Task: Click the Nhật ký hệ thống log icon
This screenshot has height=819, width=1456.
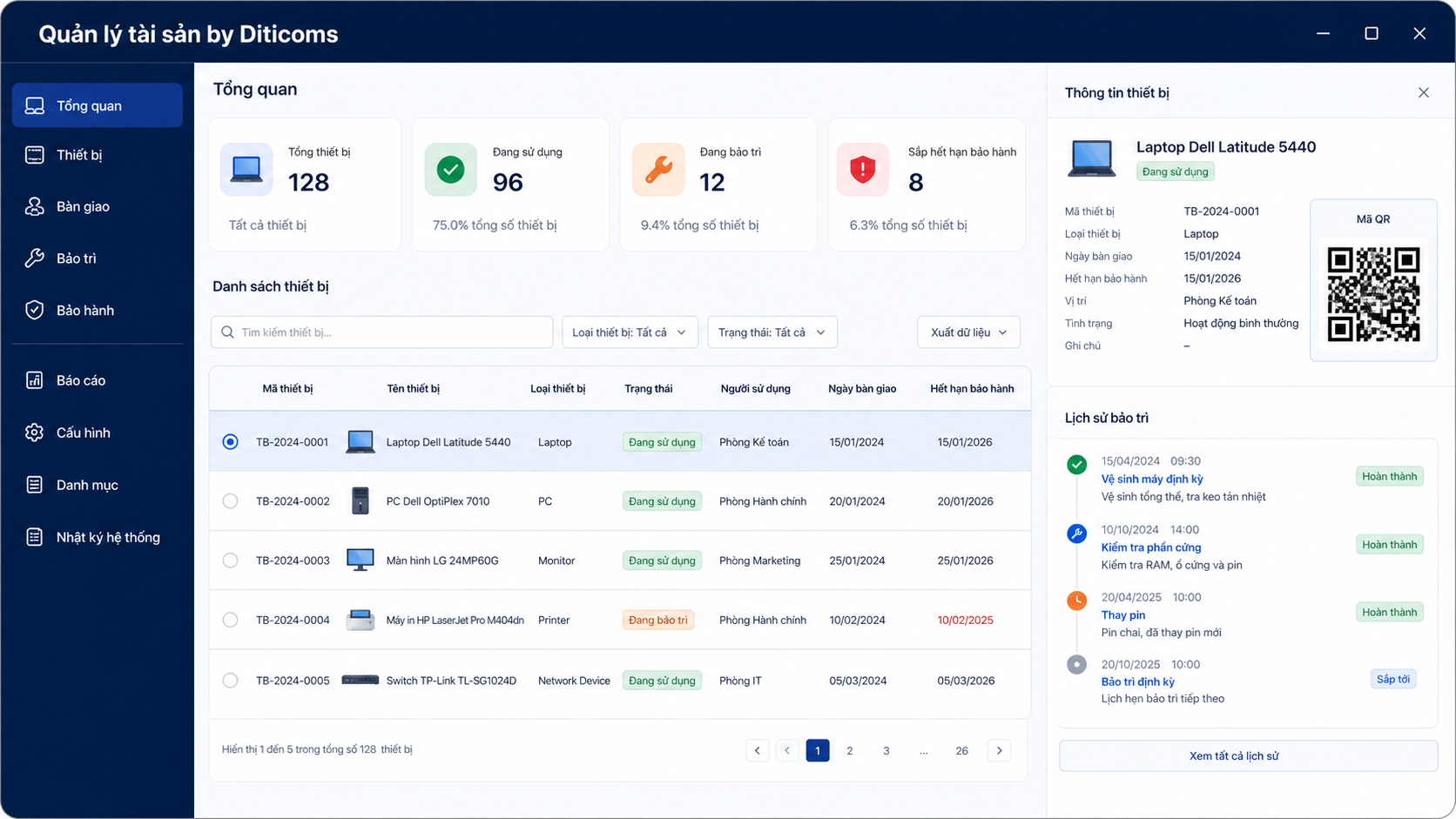Action: [35, 537]
